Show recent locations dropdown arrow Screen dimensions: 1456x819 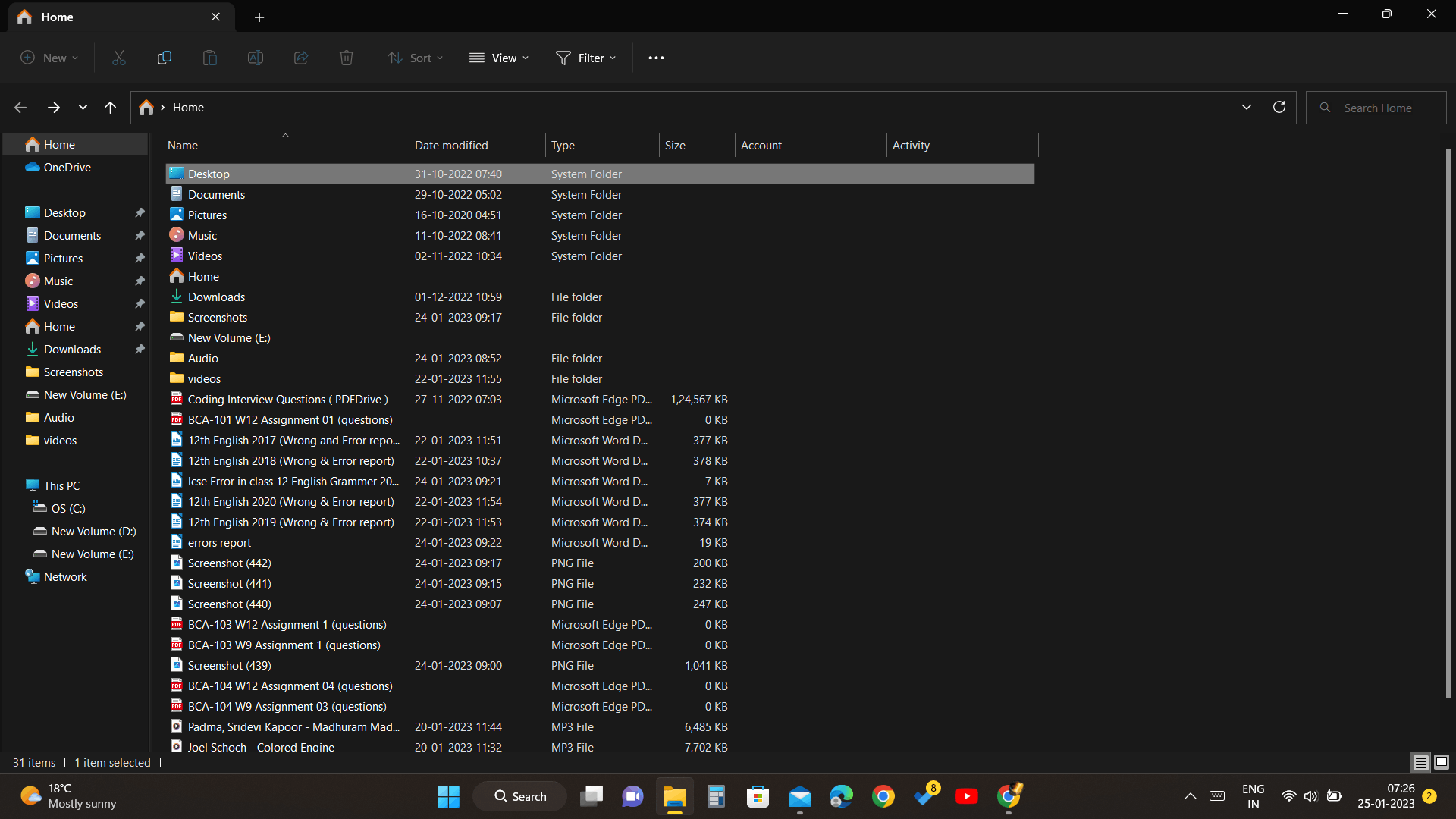(83, 108)
